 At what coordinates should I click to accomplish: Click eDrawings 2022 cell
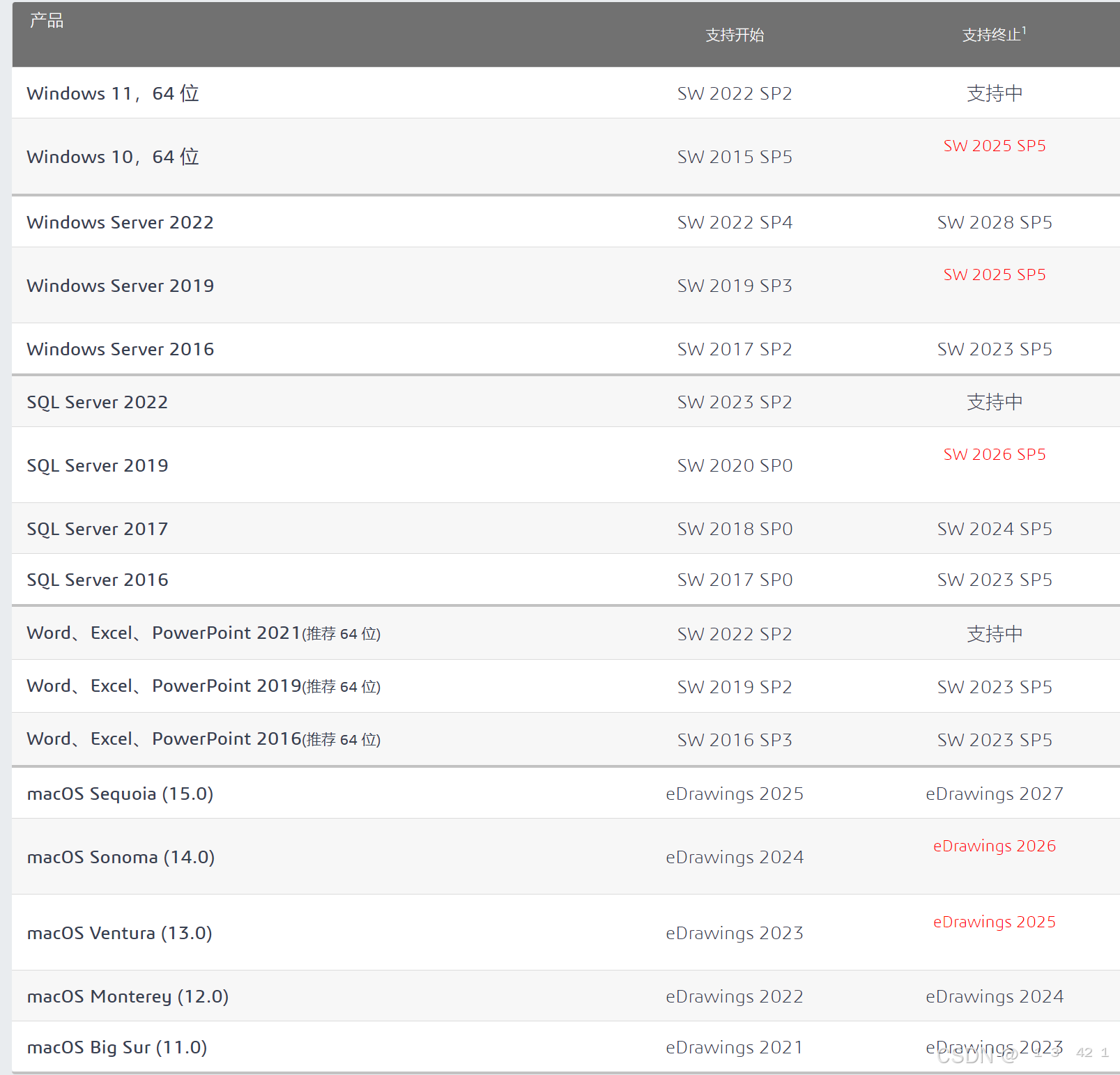(x=735, y=996)
